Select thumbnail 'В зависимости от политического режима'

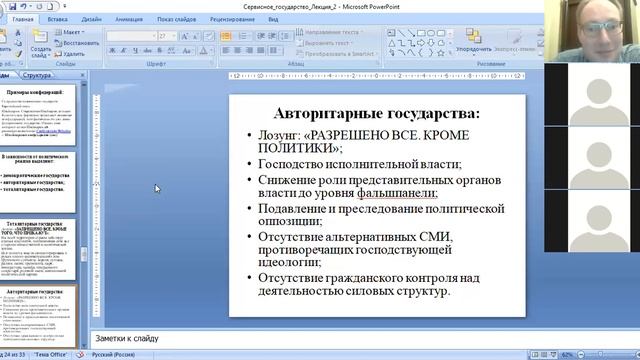tap(38, 182)
